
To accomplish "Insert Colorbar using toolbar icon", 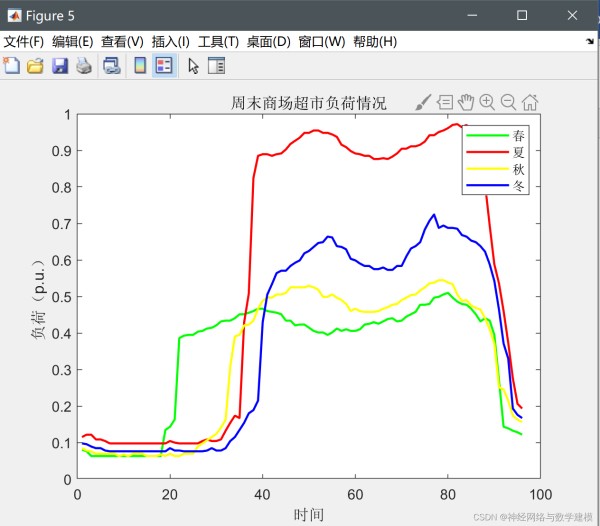I will coord(140,65).
